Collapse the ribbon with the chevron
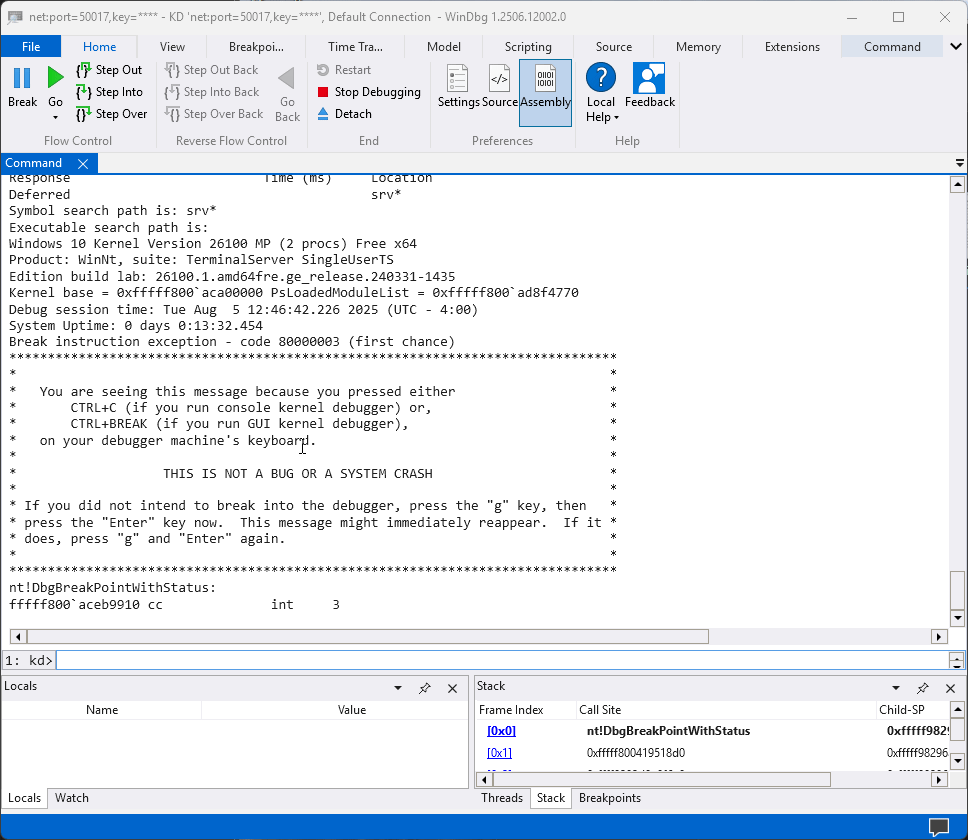 pos(956,47)
